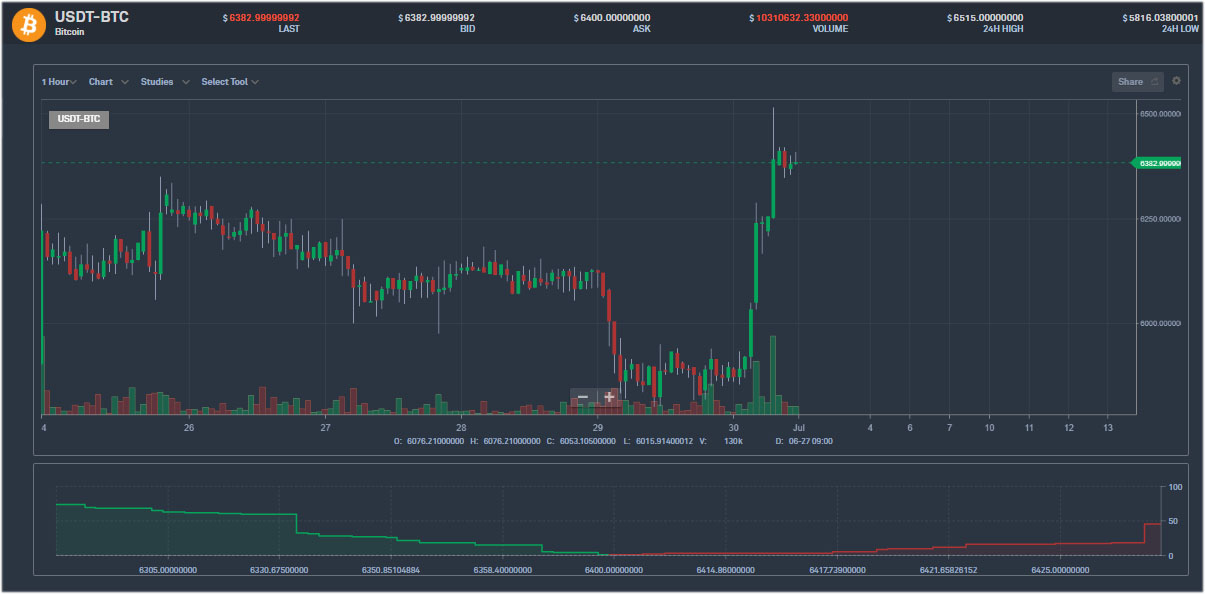Click the 6400.00000000 depth chart label
This screenshot has height=594, width=1205.
pyautogui.click(x=613, y=570)
